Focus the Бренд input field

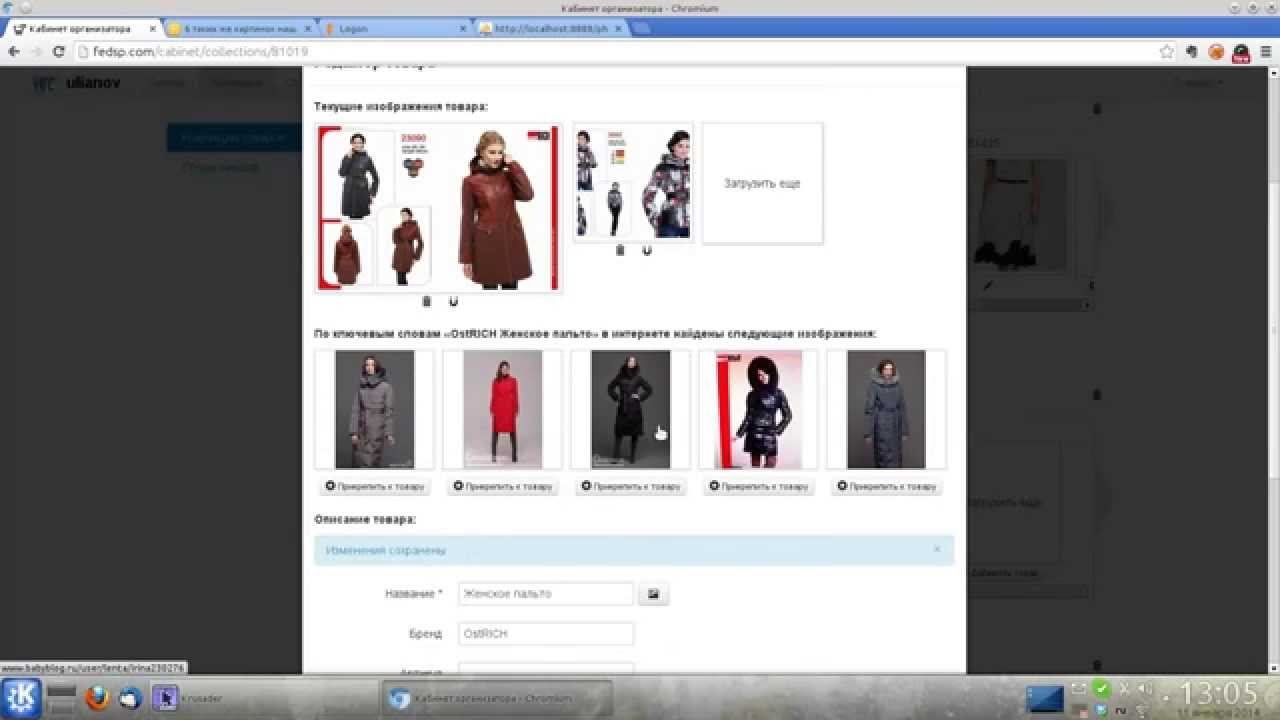(x=546, y=634)
